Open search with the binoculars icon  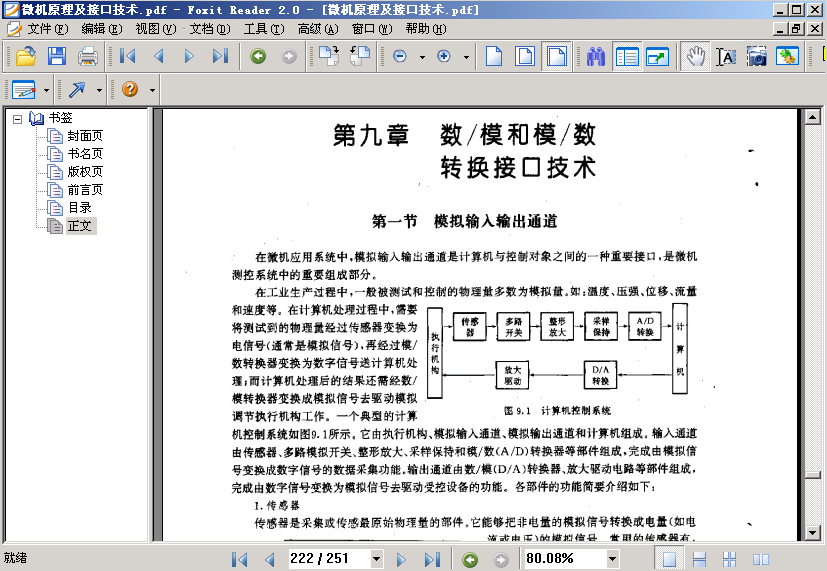[x=595, y=56]
